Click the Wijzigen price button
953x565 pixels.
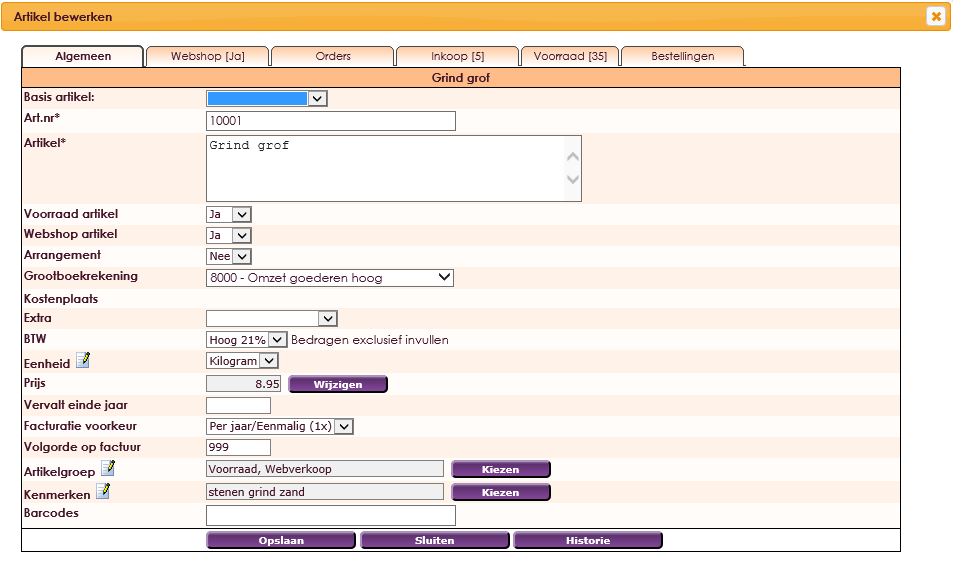point(338,385)
